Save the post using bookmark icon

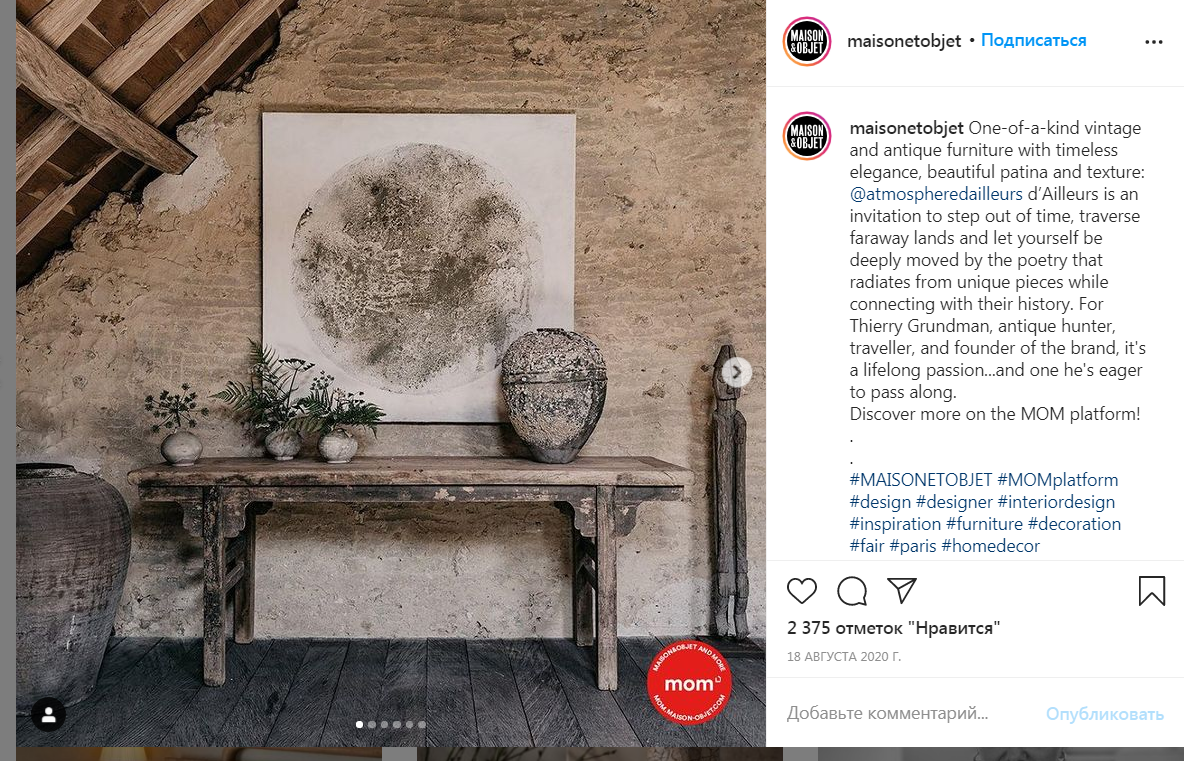tap(1152, 590)
